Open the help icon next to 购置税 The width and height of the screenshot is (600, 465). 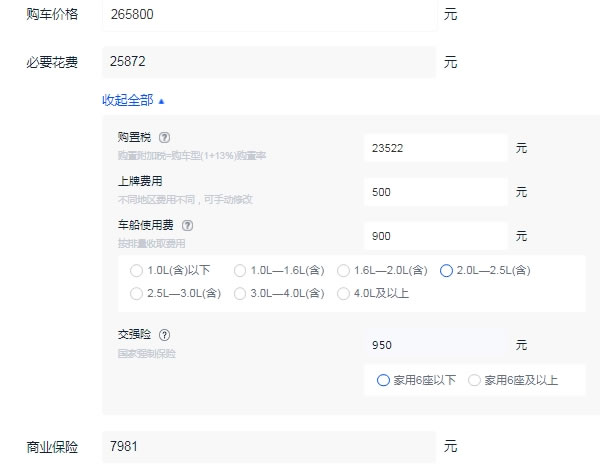[165, 137]
